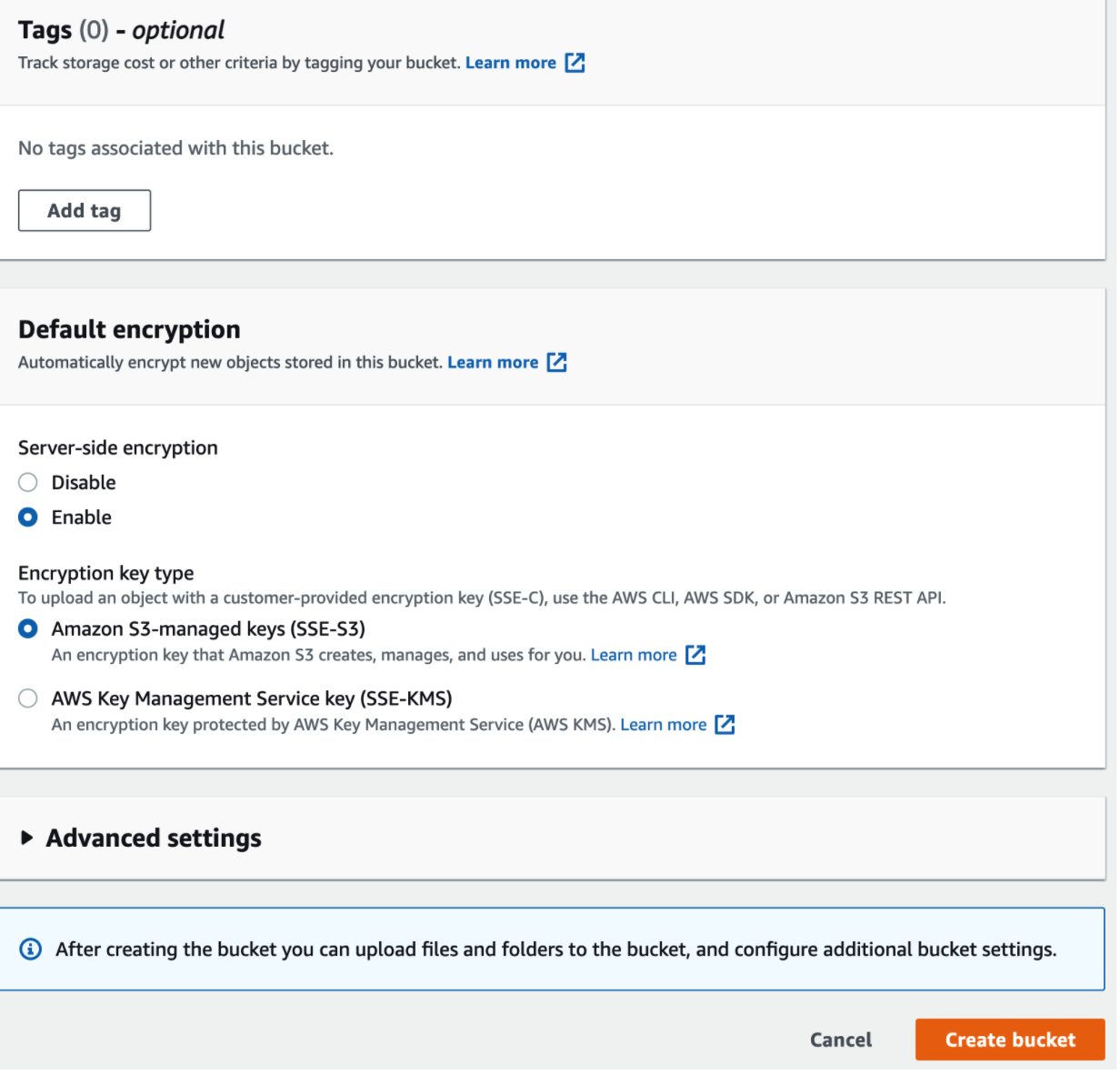Cancel bucket creation
This screenshot has width=1120, height=1075.
pos(841,1040)
